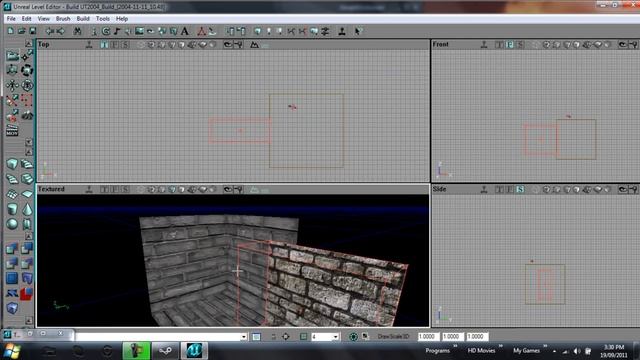The image size is (640, 360).
Task: Collapse the CSG operations group arrow
Action: tap(29, 236)
